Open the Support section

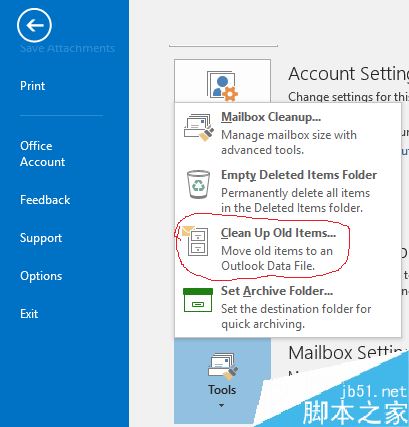(41, 238)
